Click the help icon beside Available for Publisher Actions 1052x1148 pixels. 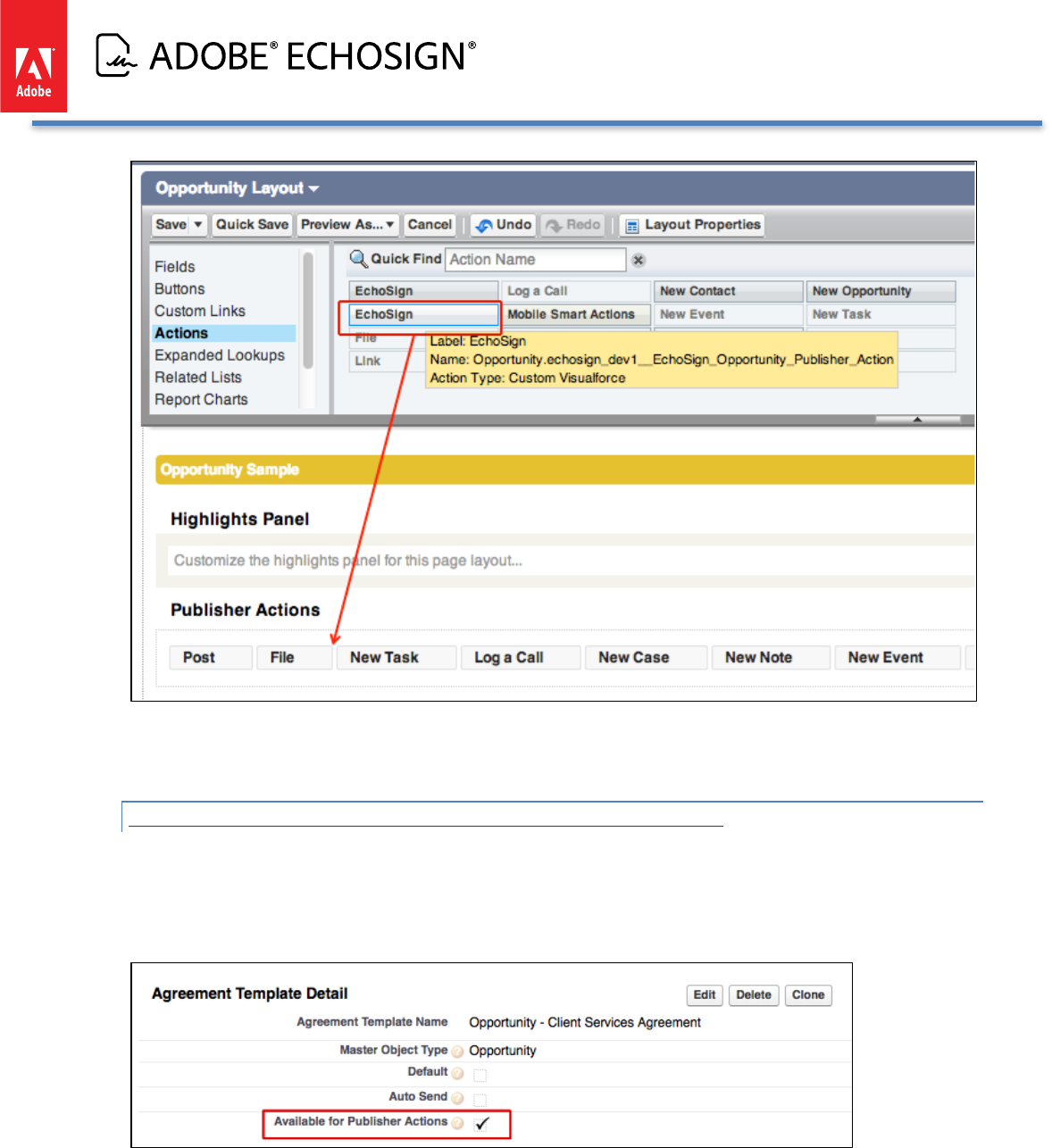coord(457,1123)
